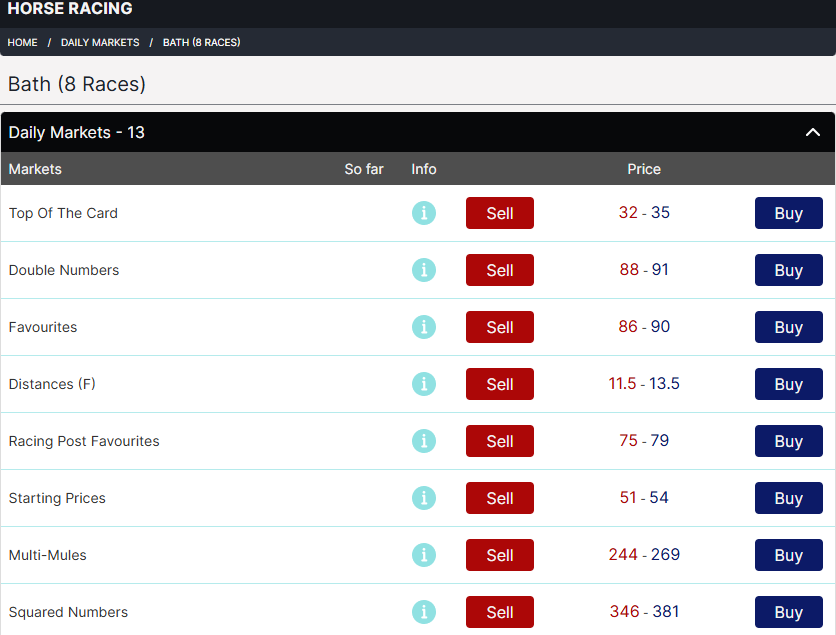Open the Favourites info tooltip
This screenshot has height=635, width=836.
point(423,327)
